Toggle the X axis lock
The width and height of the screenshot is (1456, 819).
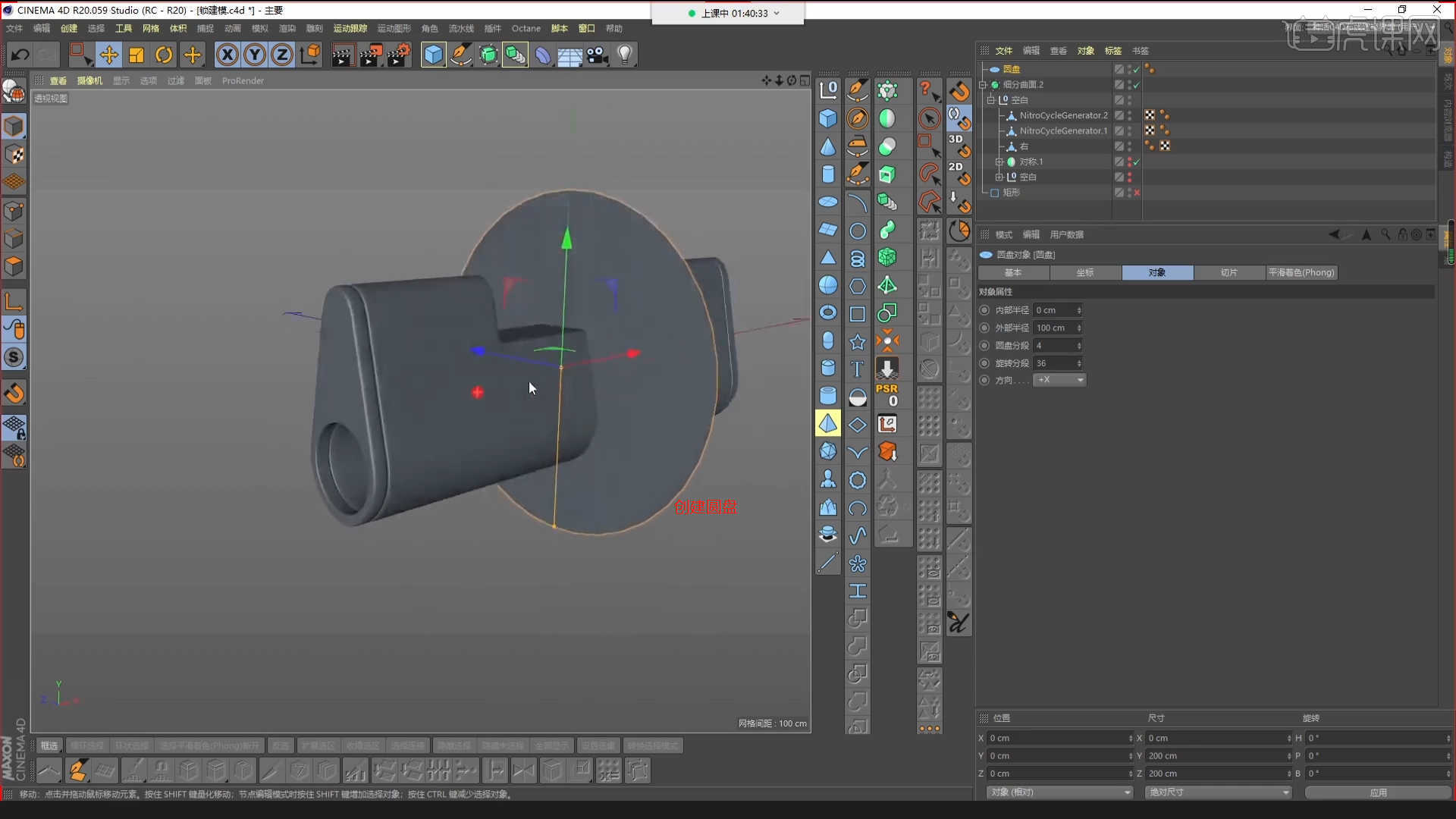coord(227,55)
